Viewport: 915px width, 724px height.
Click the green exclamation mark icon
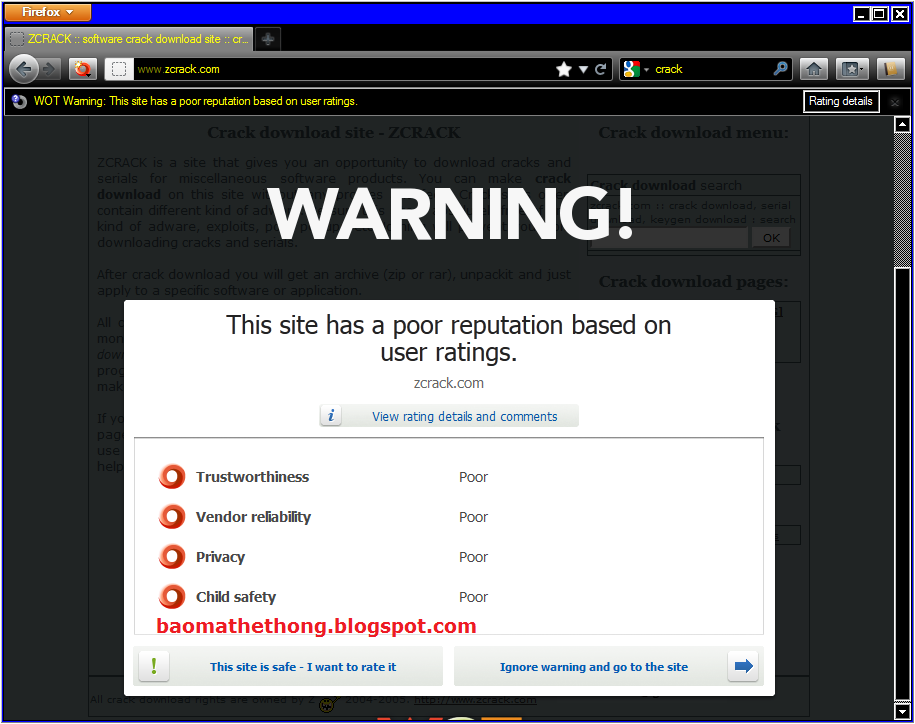click(x=153, y=666)
